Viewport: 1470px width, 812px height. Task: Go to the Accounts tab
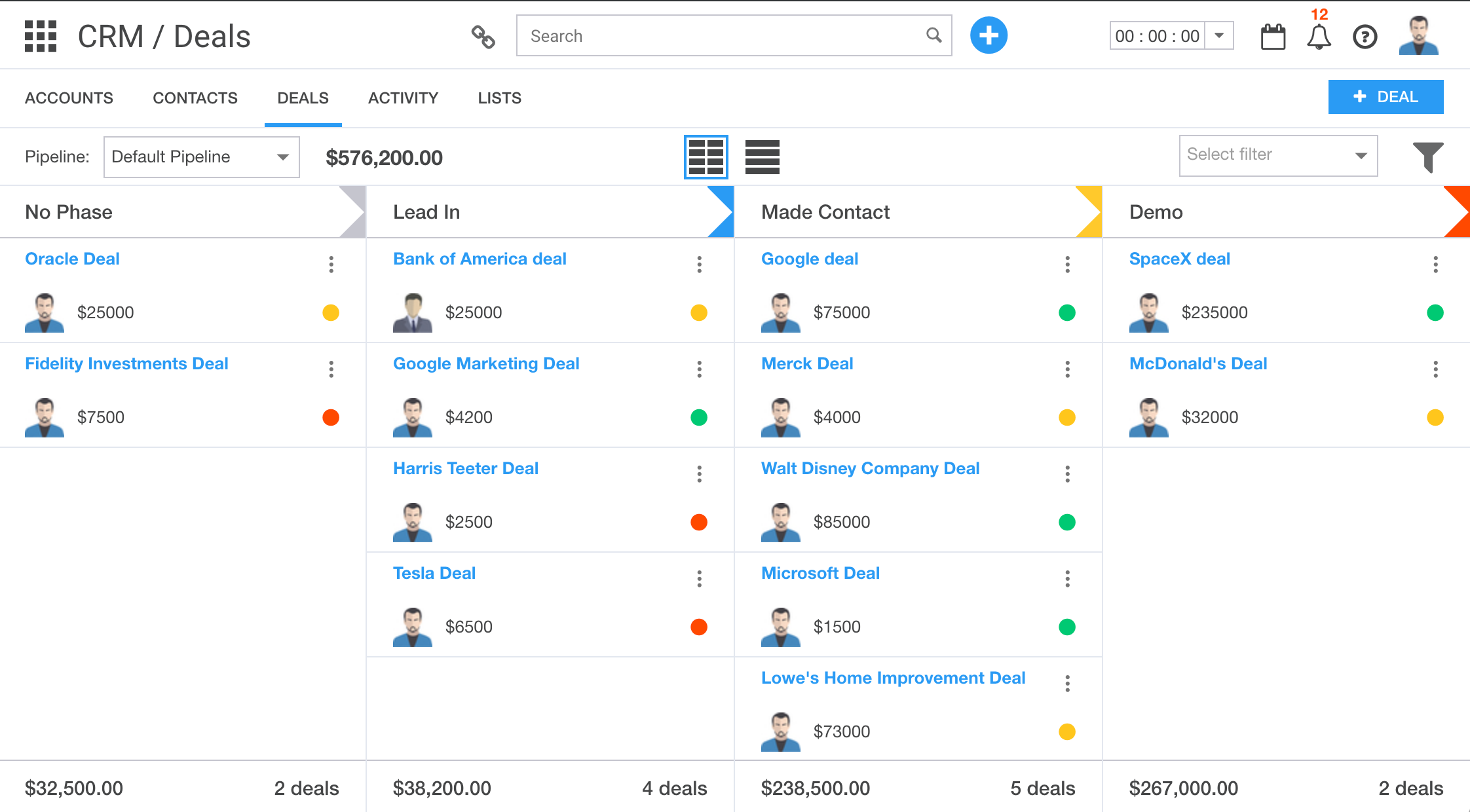(x=69, y=98)
